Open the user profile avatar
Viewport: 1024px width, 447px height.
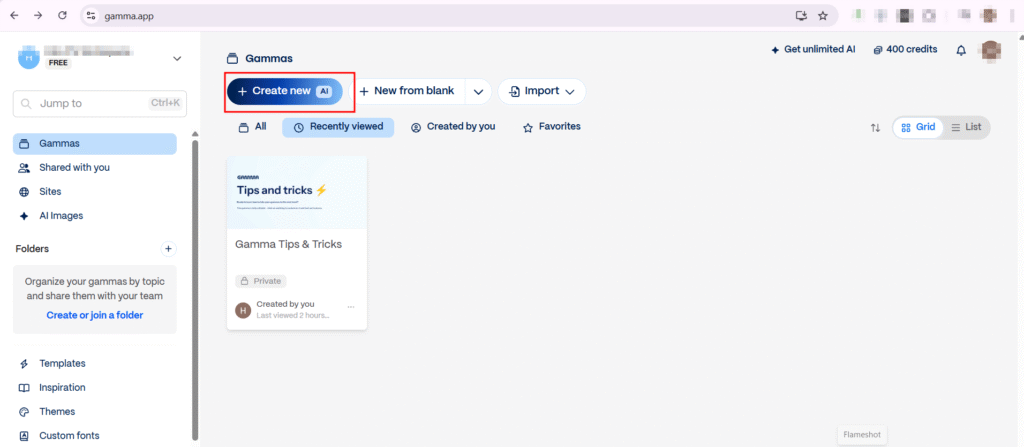[991, 50]
